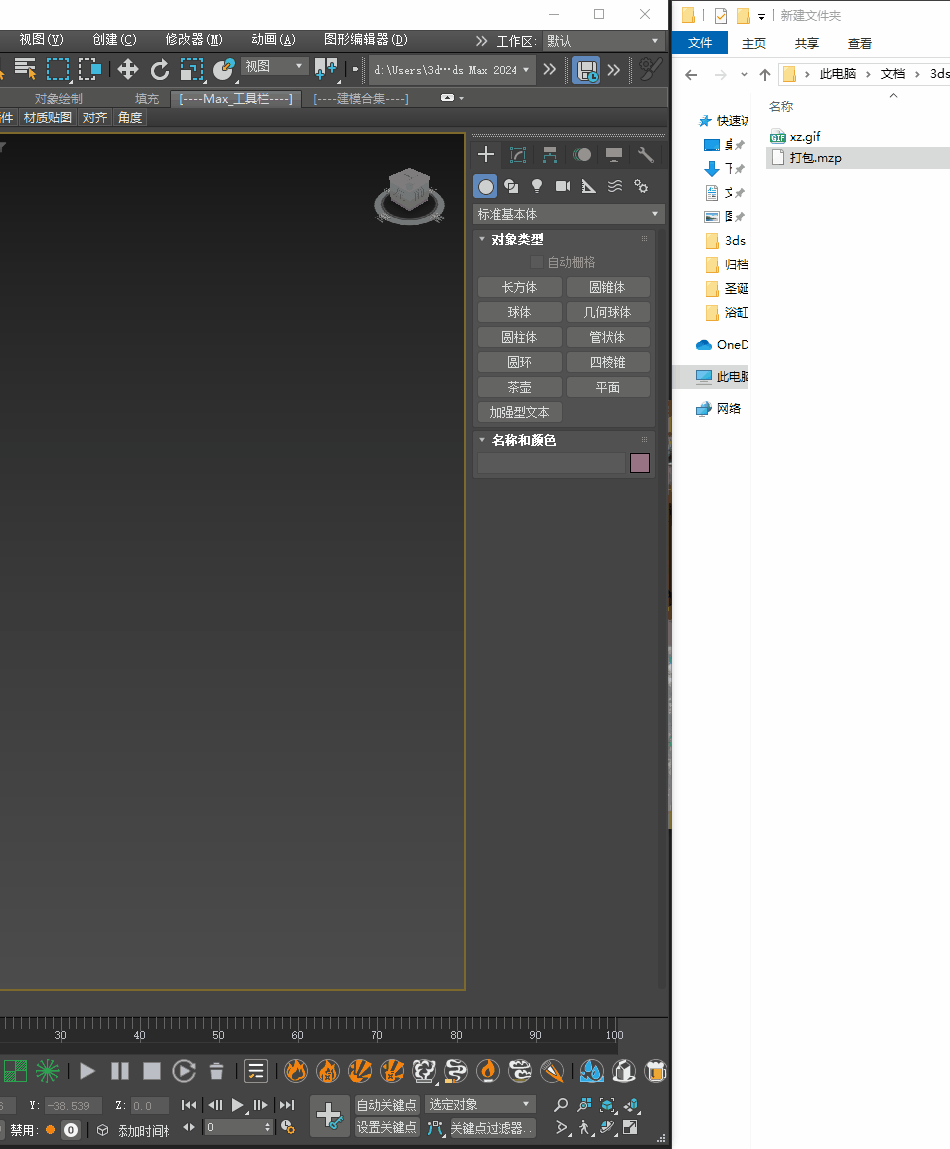Click the 茶壶 teapot button
Viewport: 950px width, 1149px height.
click(x=519, y=387)
